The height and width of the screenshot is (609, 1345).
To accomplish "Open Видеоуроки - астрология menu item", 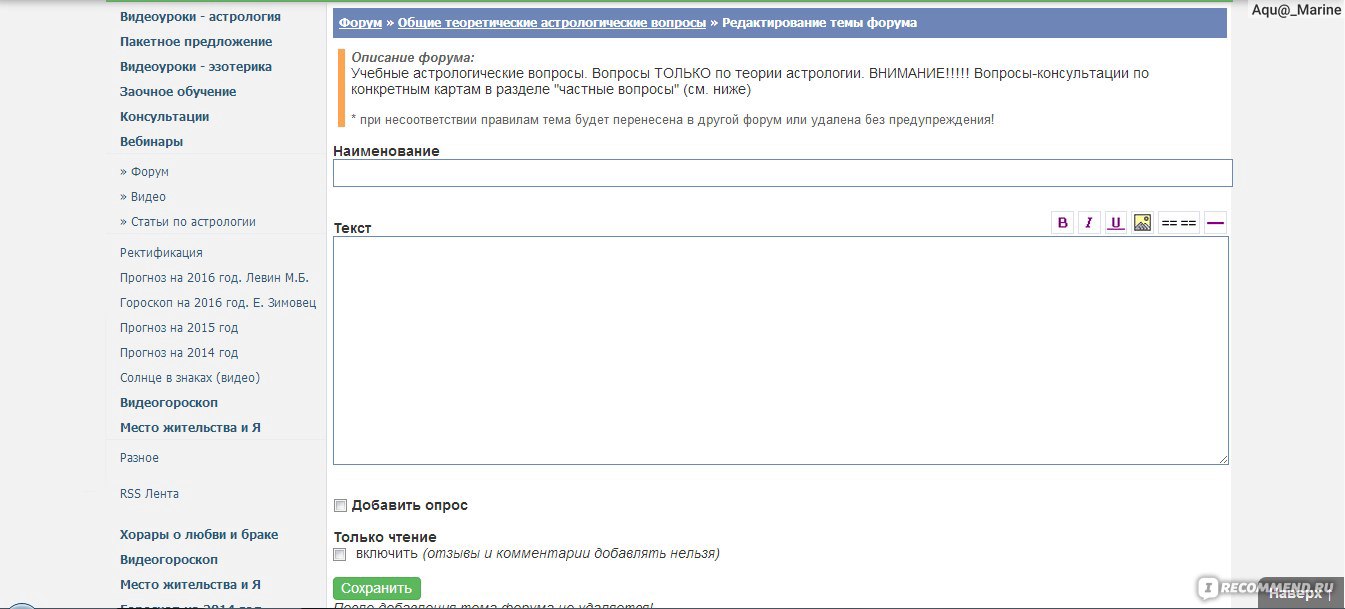I will pyautogui.click(x=200, y=17).
